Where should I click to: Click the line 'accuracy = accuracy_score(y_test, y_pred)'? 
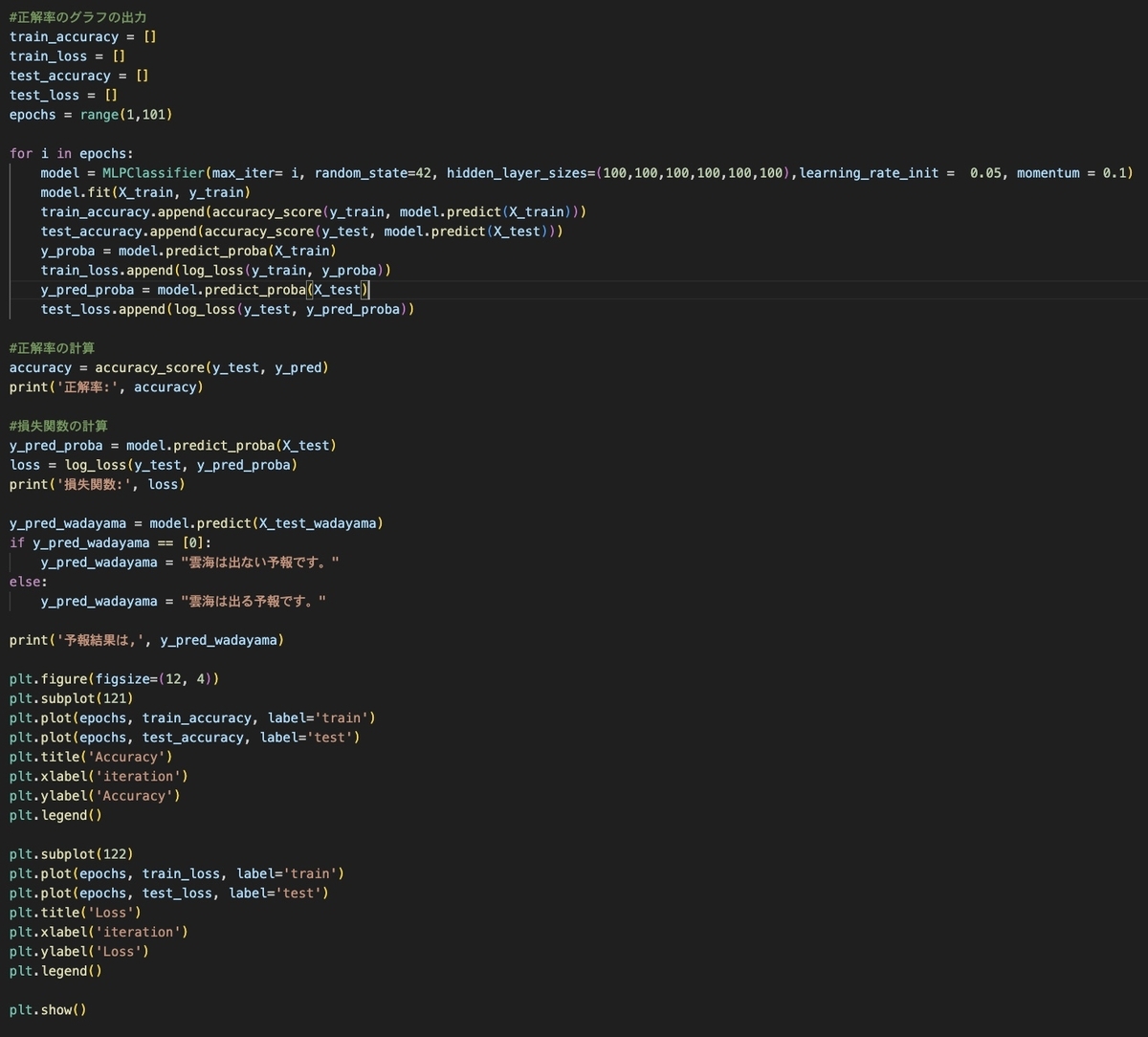[x=169, y=367]
